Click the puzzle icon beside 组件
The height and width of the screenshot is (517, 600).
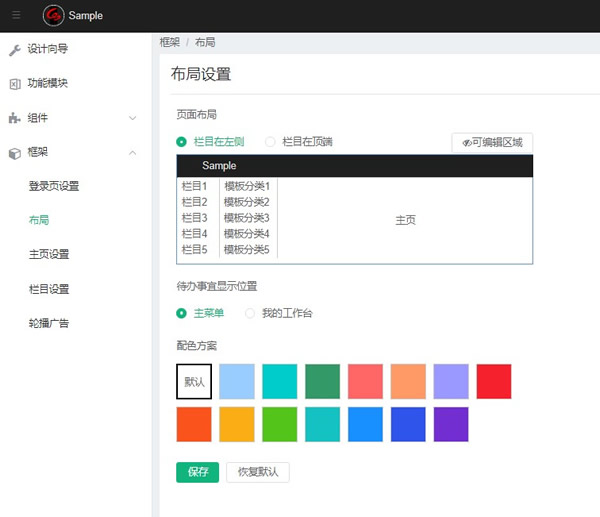(x=14, y=118)
